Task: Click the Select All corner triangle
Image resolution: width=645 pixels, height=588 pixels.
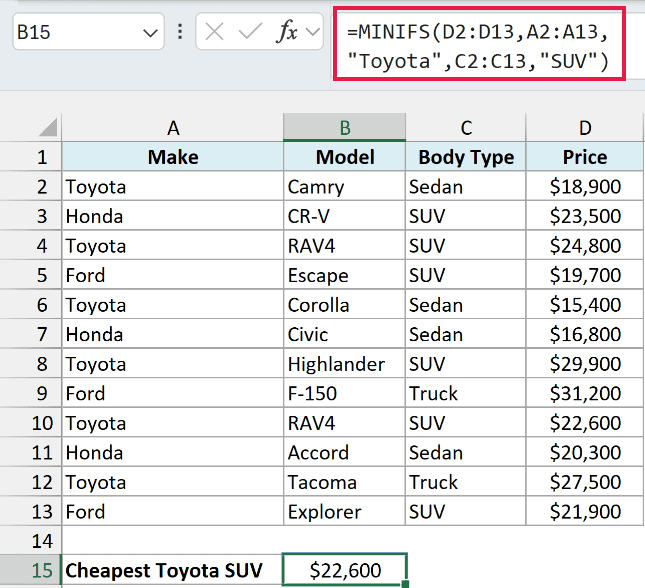Action: pyautogui.click(x=48, y=127)
